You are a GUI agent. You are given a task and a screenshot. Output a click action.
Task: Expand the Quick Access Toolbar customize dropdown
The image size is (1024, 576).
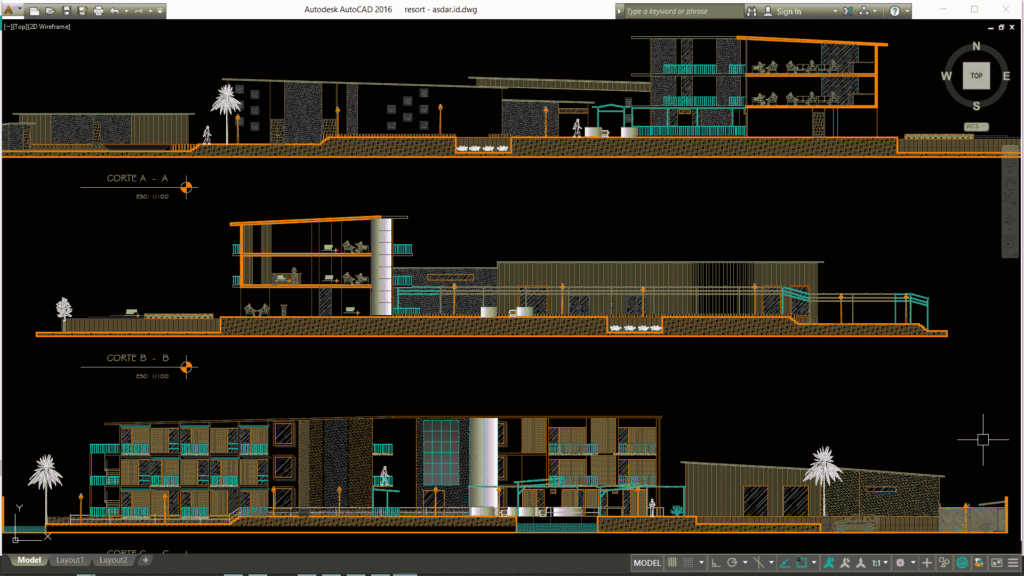[x=162, y=11]
